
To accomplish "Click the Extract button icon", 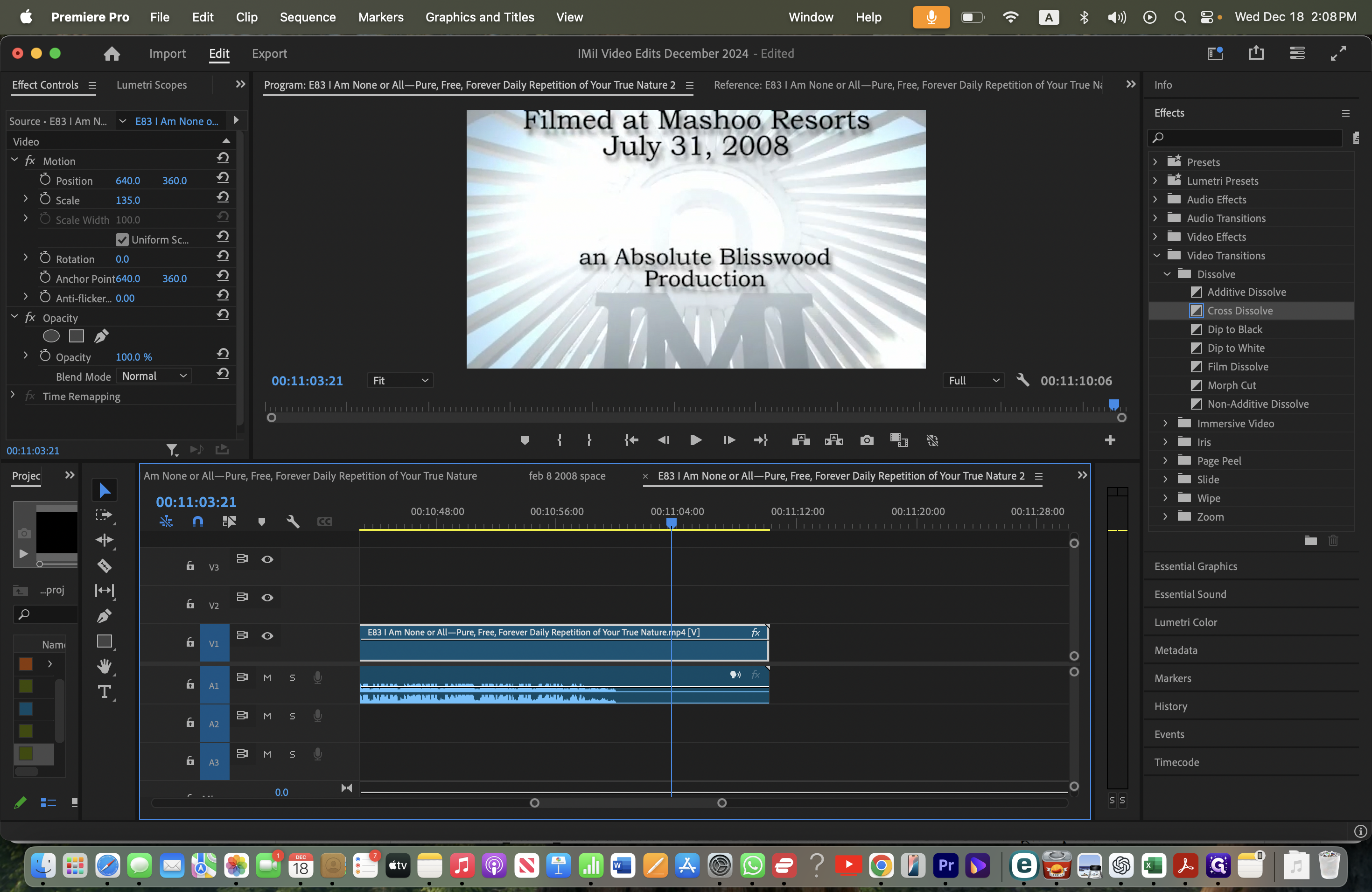I will [x=833, y=440].
